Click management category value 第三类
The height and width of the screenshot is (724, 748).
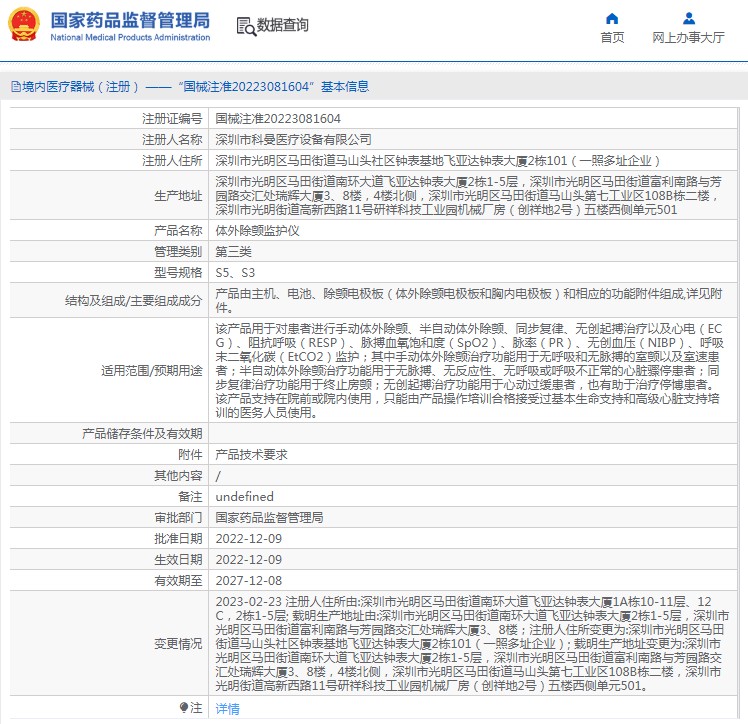tap(233, 251)
